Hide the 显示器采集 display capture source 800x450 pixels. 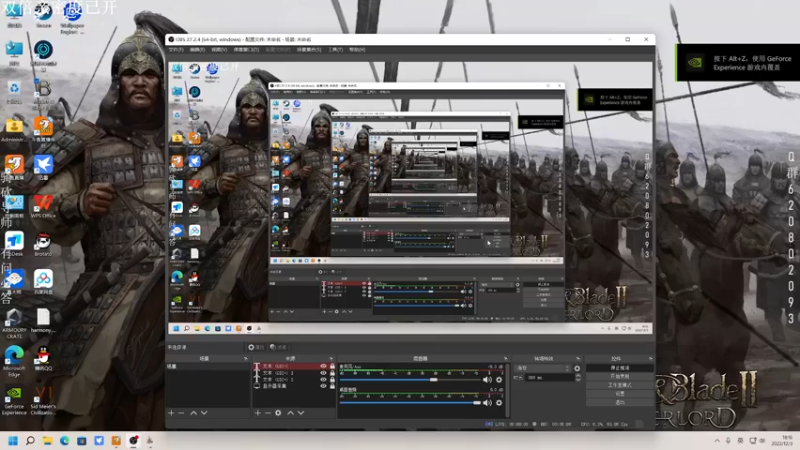(323, 386)
